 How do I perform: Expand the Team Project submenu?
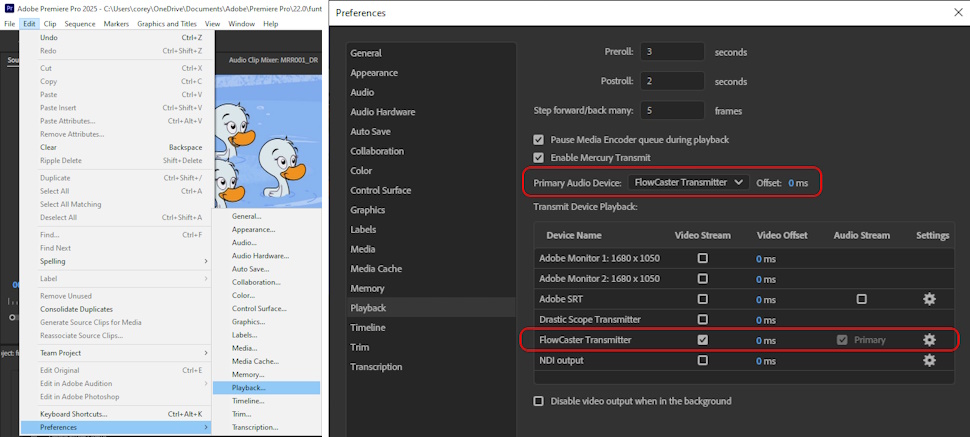pos(116,353)
